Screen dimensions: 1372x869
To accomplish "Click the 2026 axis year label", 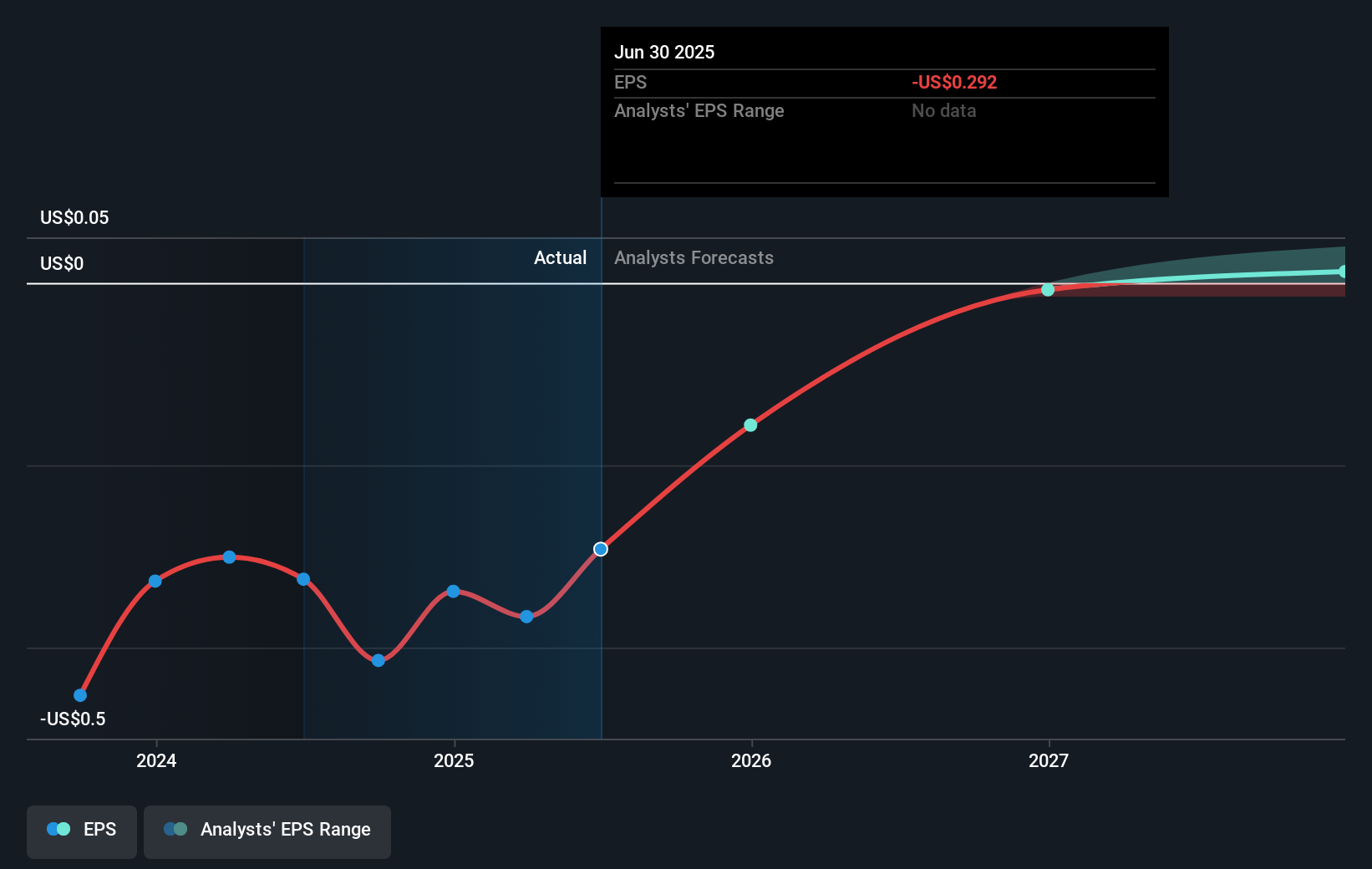I will click(751, 760).
